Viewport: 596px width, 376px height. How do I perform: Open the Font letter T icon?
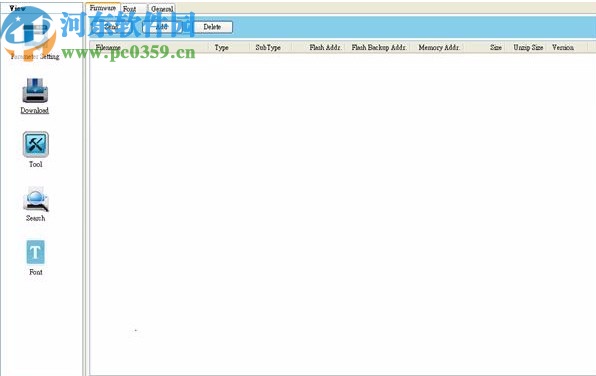click(x=35, y=252)
